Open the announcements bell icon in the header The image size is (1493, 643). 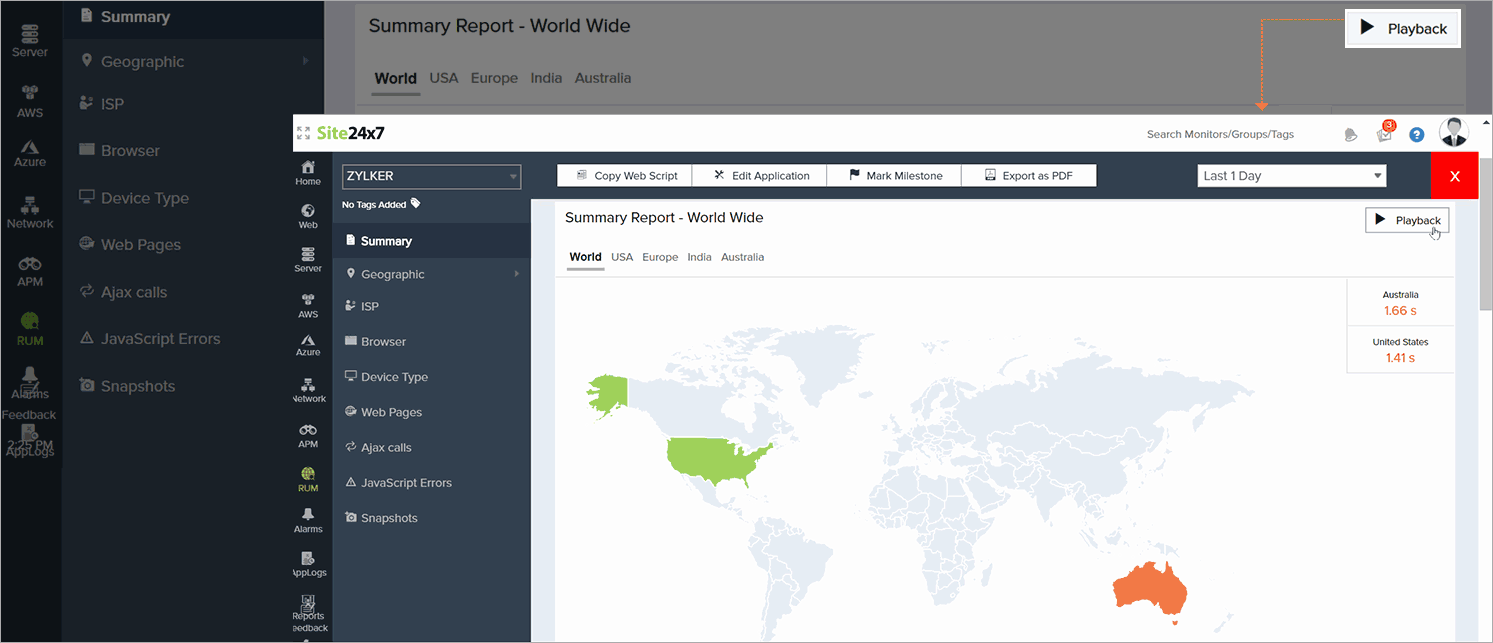[x=1351, y=134]
